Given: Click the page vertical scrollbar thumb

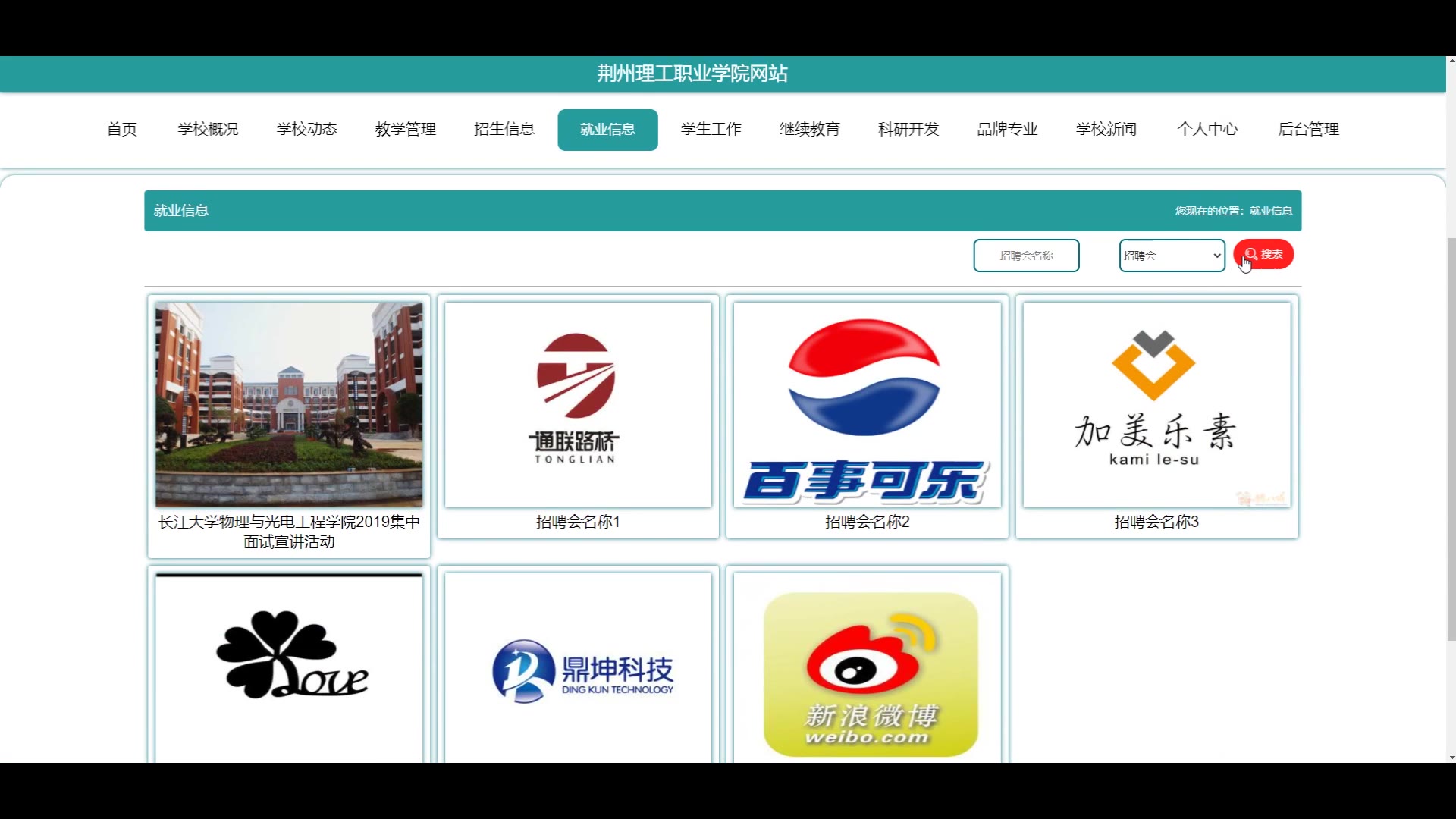Looking at the screenshot, I should click(x=1451, y=440).
